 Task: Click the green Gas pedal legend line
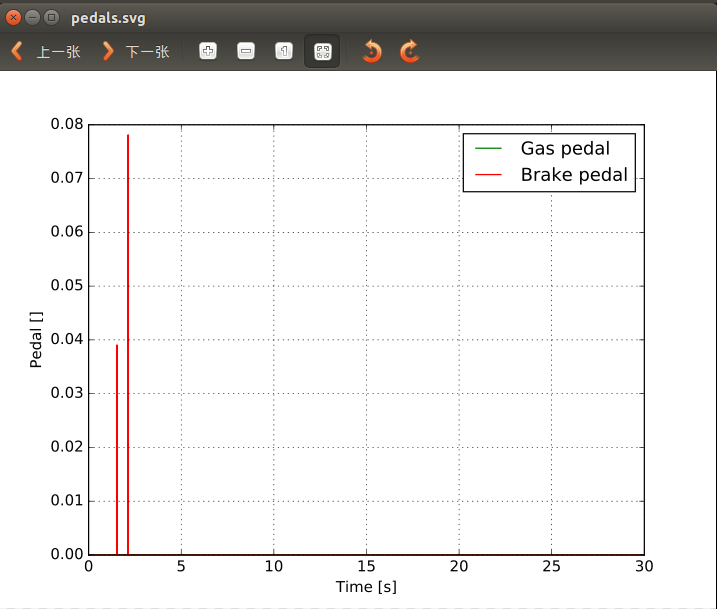(x=487, y=148)
